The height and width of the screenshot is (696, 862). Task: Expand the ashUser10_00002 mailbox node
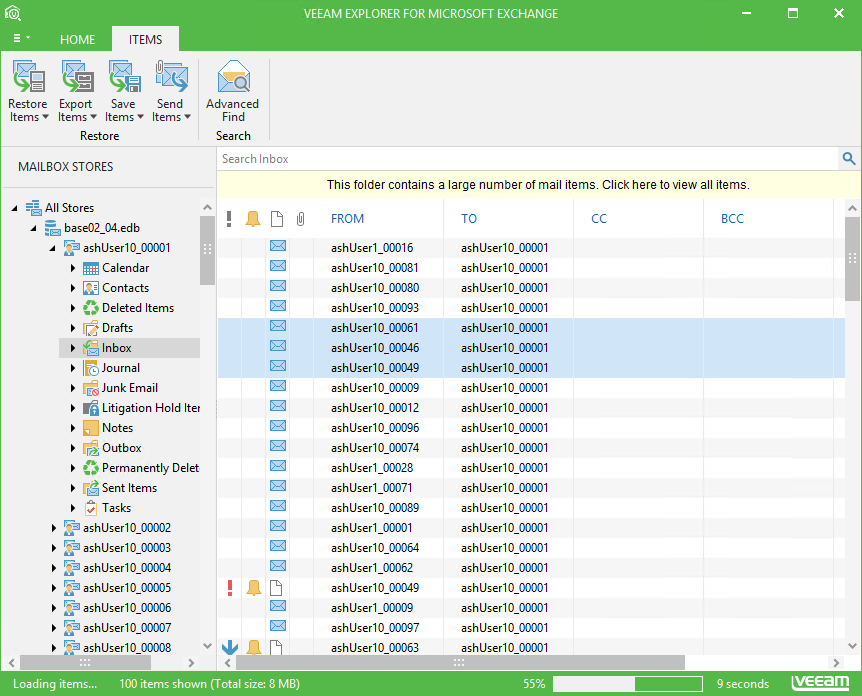point(54,528)
